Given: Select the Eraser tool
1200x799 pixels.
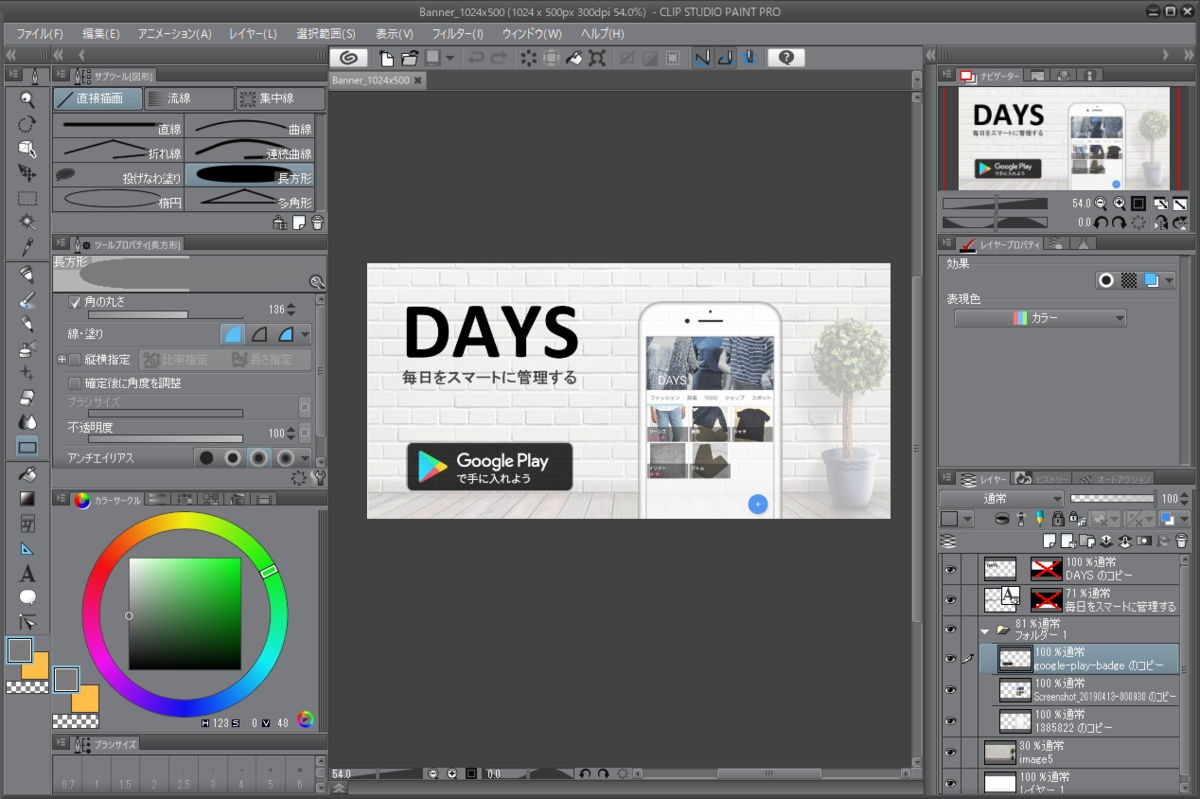Looking at the screenshot, I should (27, 397).
